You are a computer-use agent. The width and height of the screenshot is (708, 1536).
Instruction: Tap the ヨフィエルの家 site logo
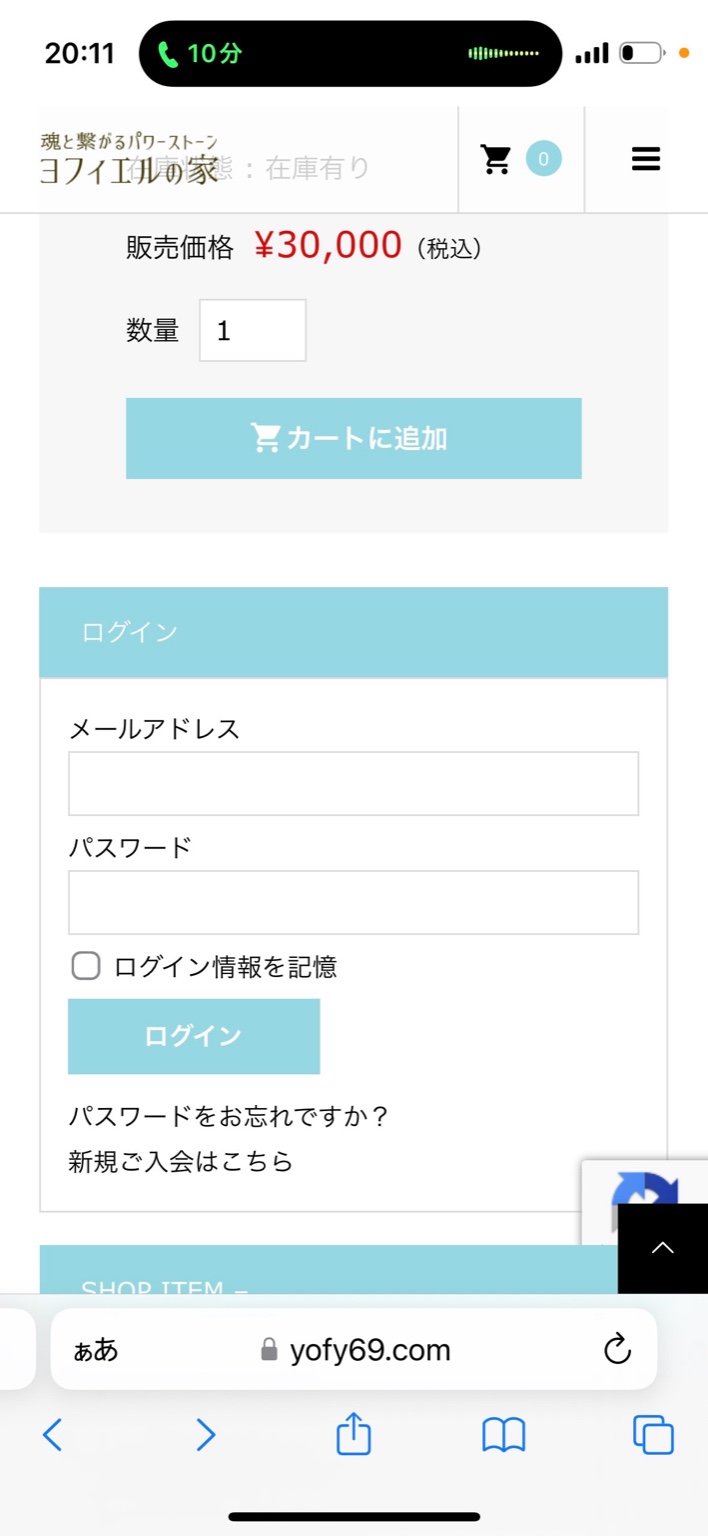129,160
